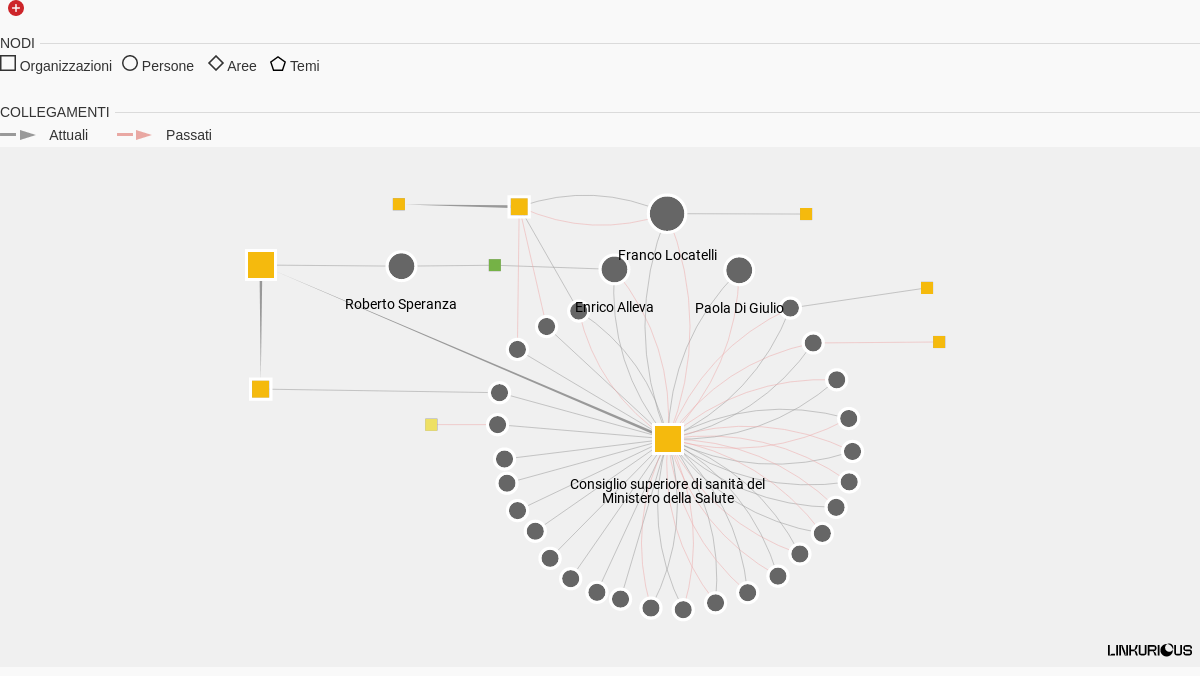Click Persone circle legend icon
Viewport: 1200px width, 676px height.
(130, 63)
